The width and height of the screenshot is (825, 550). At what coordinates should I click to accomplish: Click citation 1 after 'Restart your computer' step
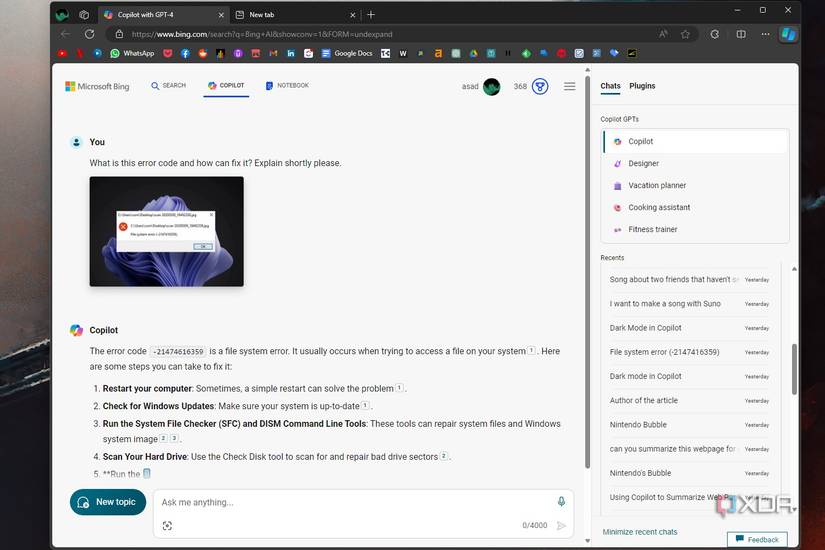pyautogui.click(x=399, y=388)
